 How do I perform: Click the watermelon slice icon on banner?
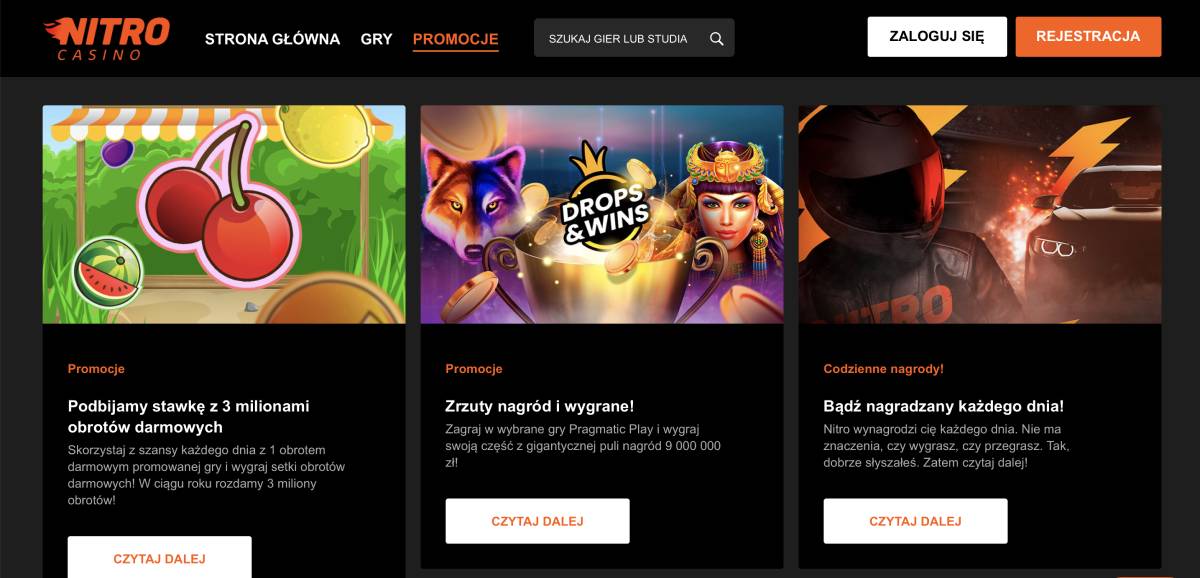click(x=107, y=272)
